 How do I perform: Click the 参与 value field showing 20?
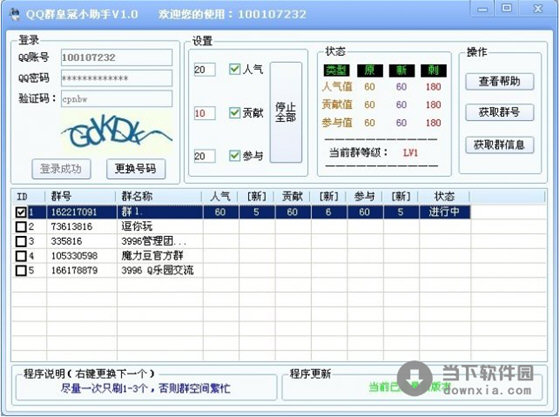click(x=205, y=156)
